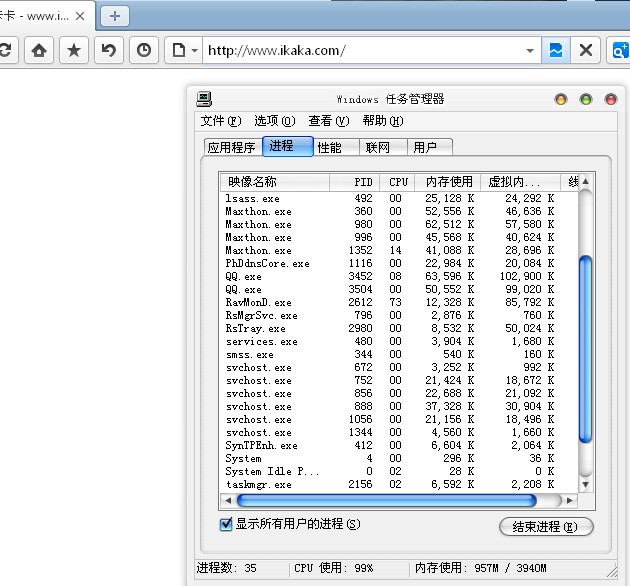This screenshot has height=586, width=630.
Task: Click vertical scrollbar up arrow
Action: pos(586,181)
